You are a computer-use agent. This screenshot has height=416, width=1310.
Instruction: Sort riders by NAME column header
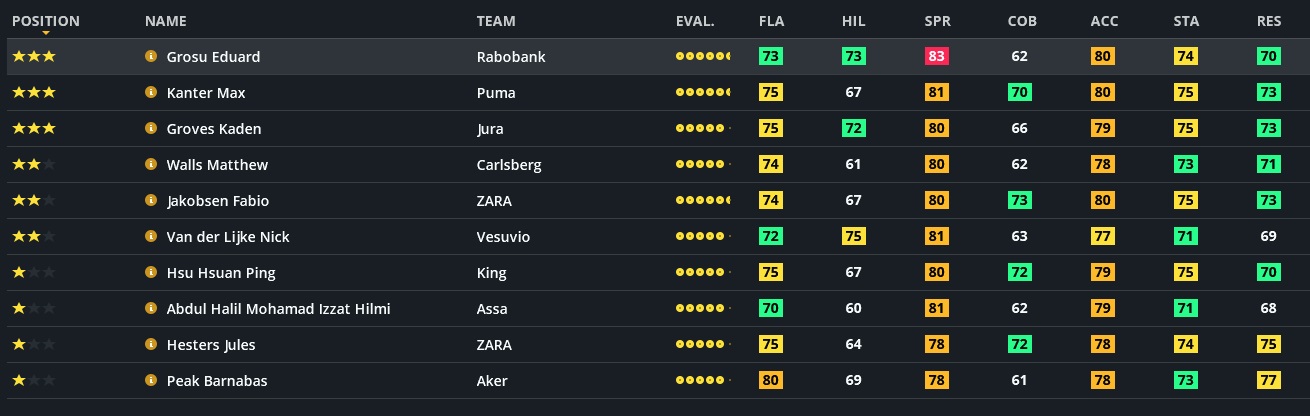point(165,21)
